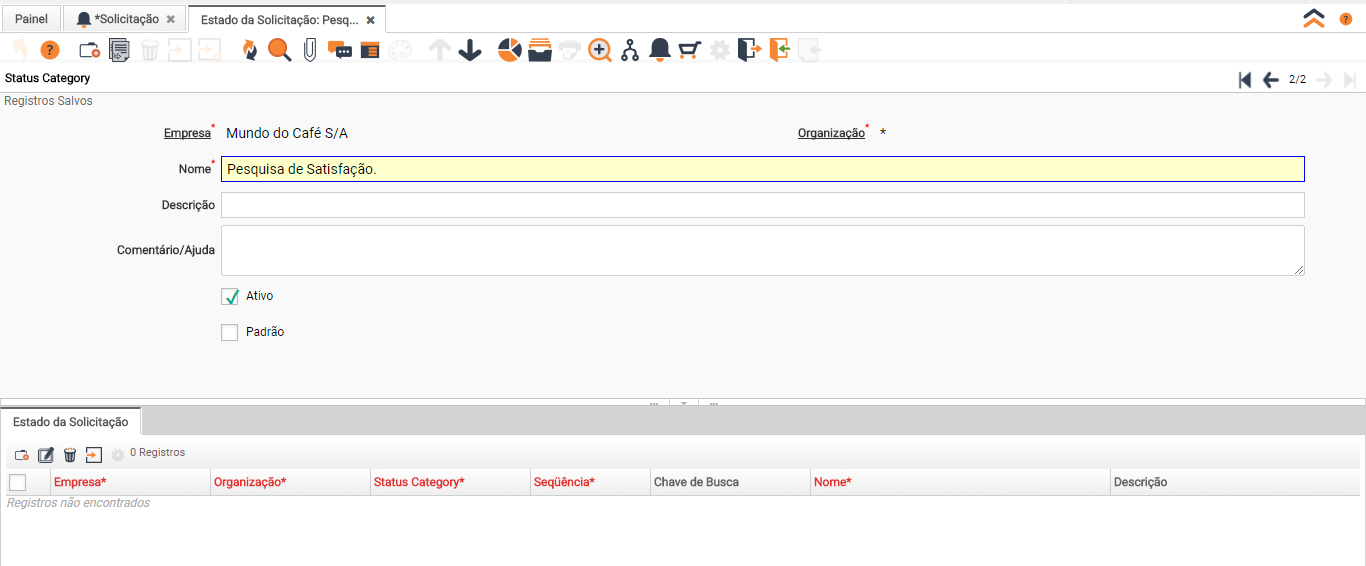The width and height of the screenshot is (1366, 566).
Task: Click the orange Help question mark toolbar icon
Action: pos(49,50)
